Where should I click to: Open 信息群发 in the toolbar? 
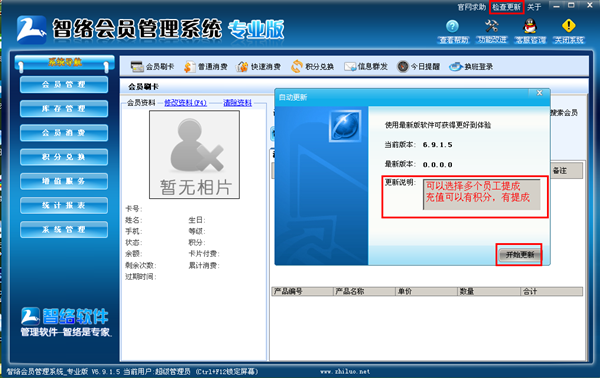tap(365, 67)
